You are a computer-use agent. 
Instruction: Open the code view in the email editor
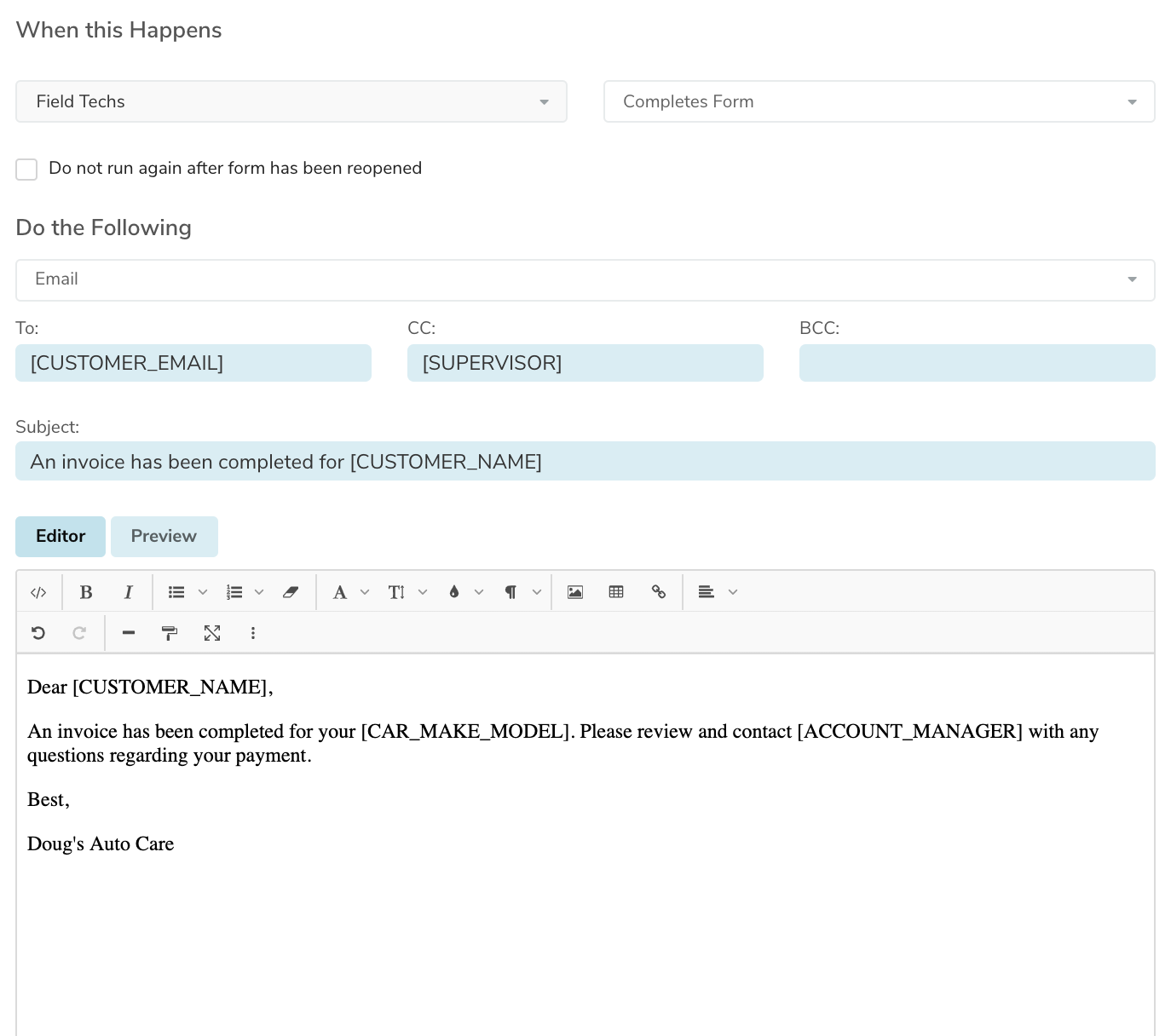pos(38,591)
